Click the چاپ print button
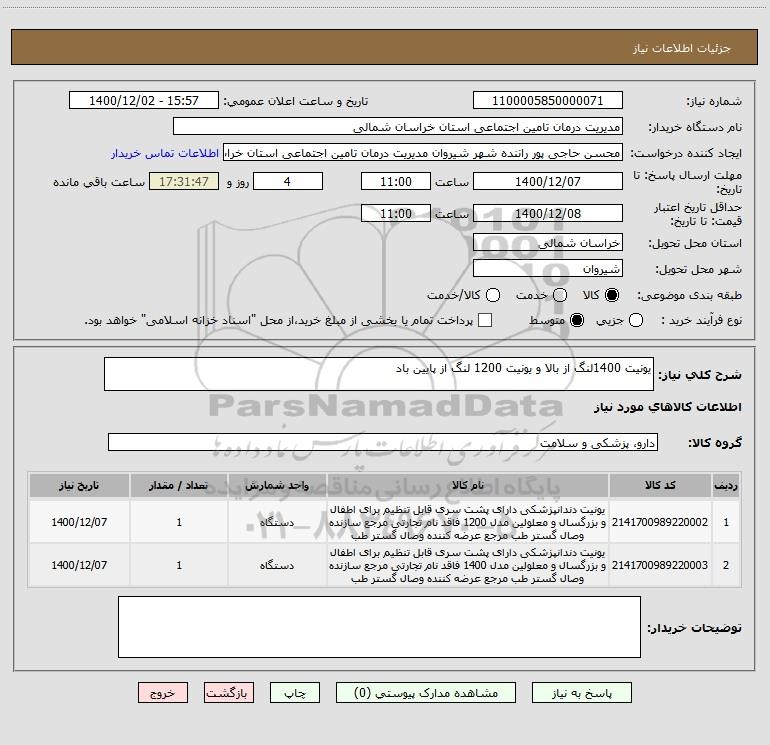The height and width of the screenshot is (745, 770). tap(295, 692)
